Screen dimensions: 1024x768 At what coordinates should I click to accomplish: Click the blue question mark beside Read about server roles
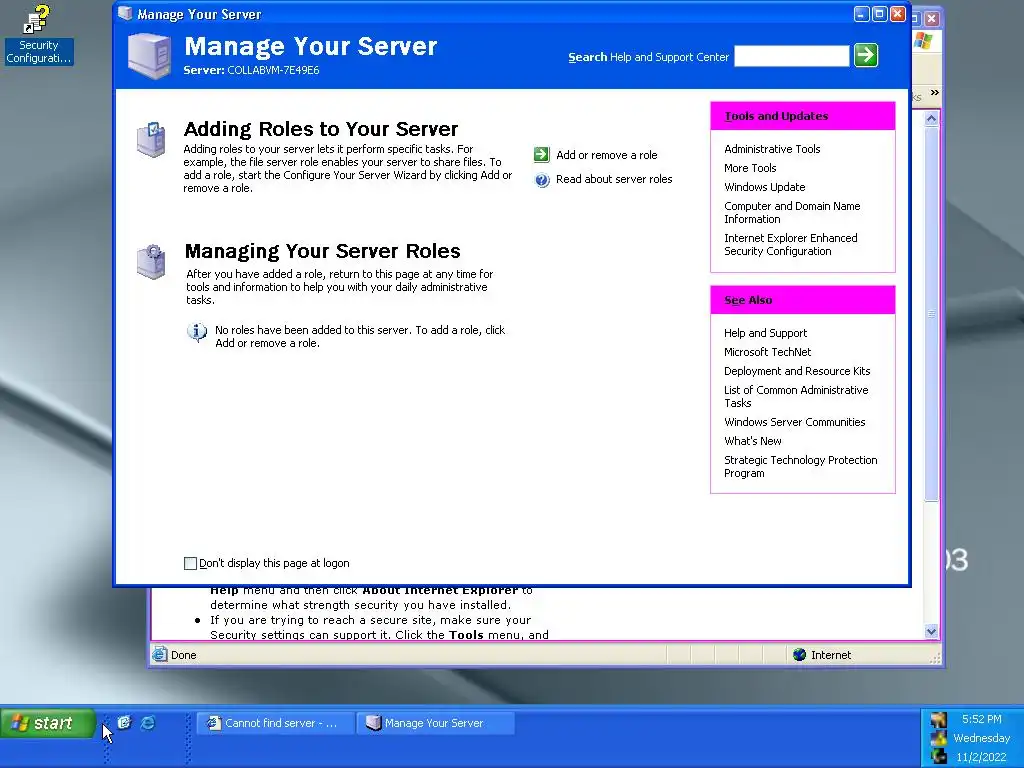point(542,180)
